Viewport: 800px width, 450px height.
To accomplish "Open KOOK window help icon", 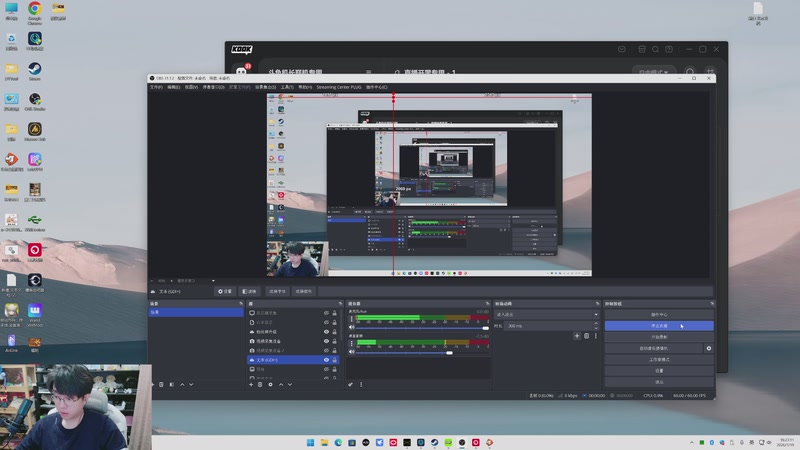I will pyautogui.click(x=669, y=49).
